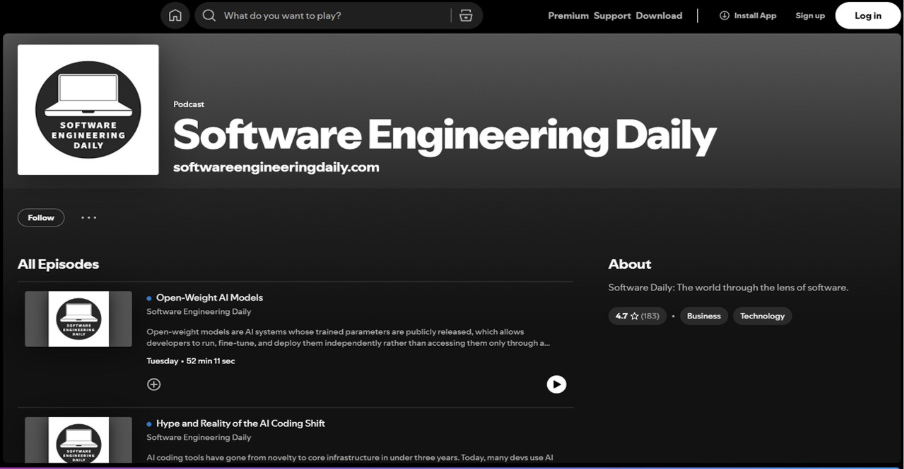Image resolution: width=904 pixels, height=469 pixels.
Task: Click the Open-weight models episode description
Action: click(x=348, y=337)
